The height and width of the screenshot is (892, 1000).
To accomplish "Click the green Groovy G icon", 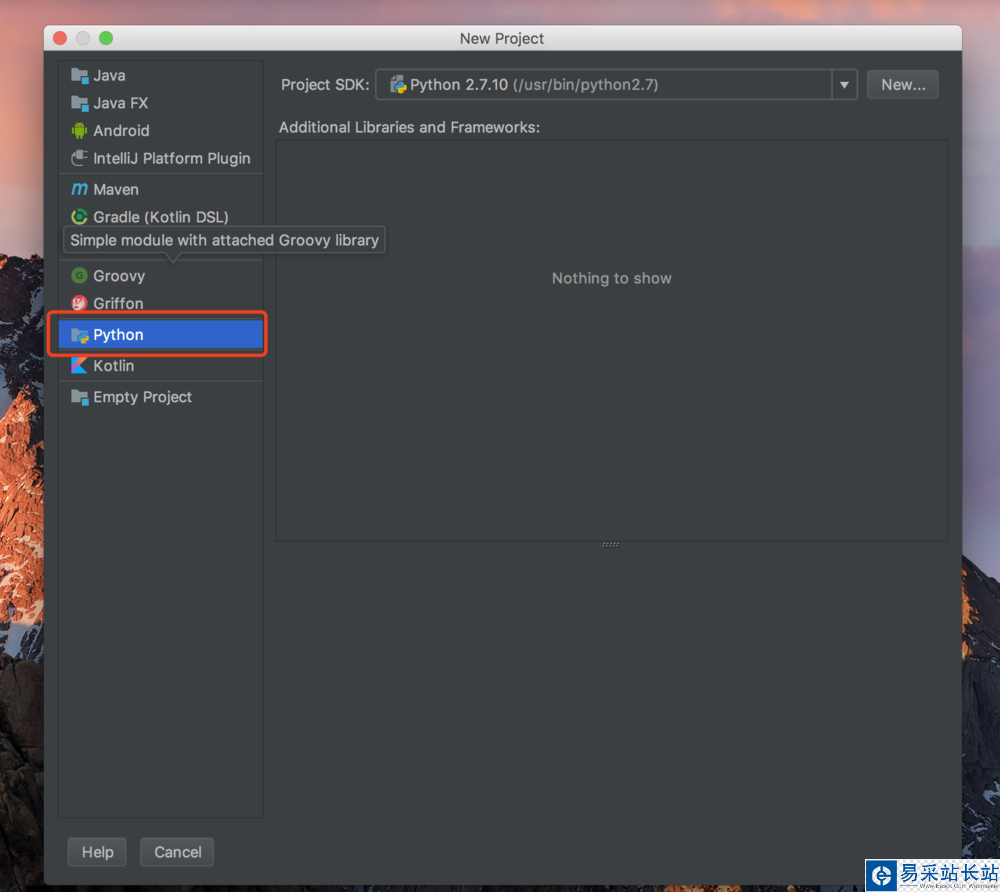I will coord(79,275).
